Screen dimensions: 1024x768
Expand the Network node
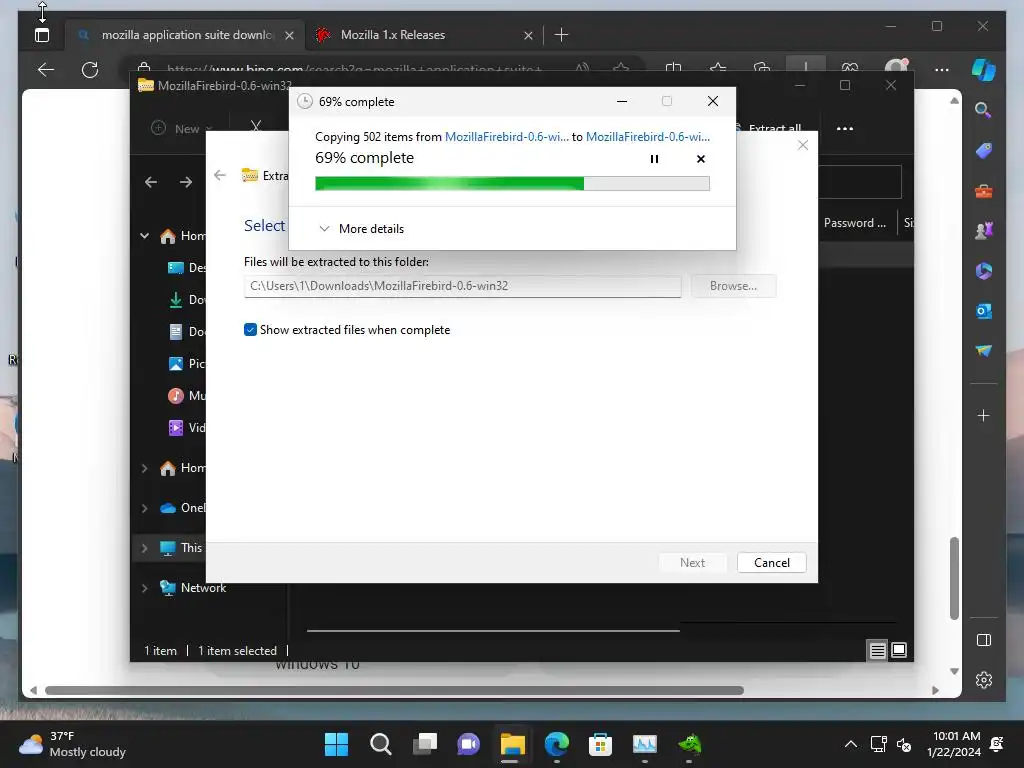(x=144, y=588)
